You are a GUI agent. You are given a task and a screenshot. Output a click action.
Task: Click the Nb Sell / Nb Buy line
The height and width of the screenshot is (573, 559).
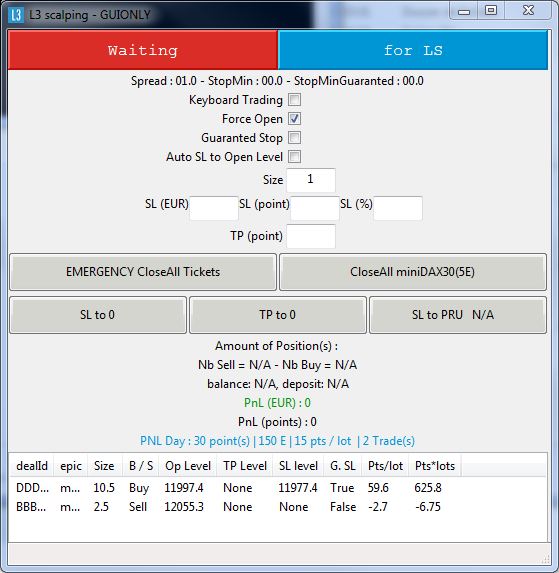278,365
